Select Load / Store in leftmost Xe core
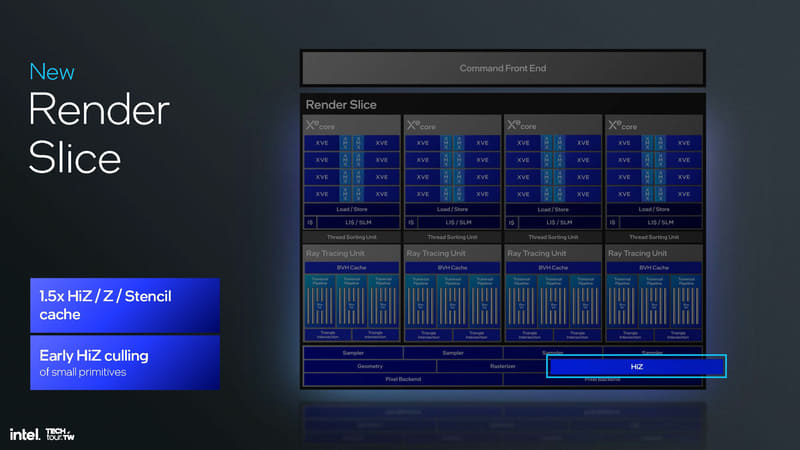 click(352, 209)
